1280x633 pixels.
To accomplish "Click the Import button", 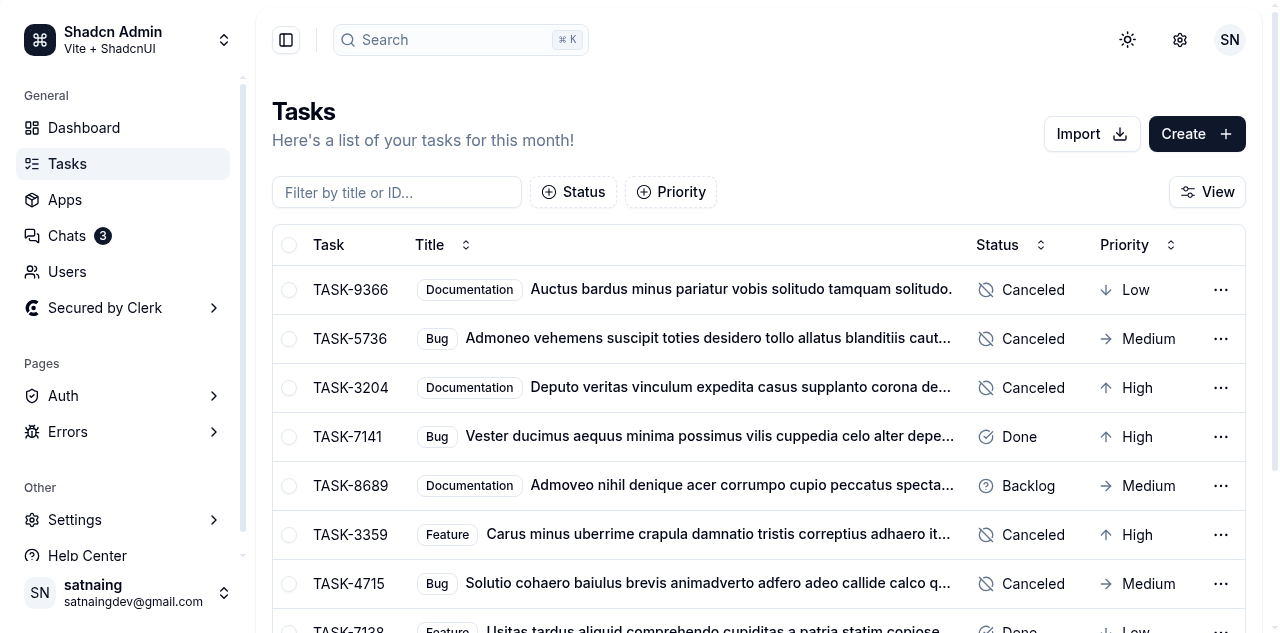I will (x=1092, y=134).
